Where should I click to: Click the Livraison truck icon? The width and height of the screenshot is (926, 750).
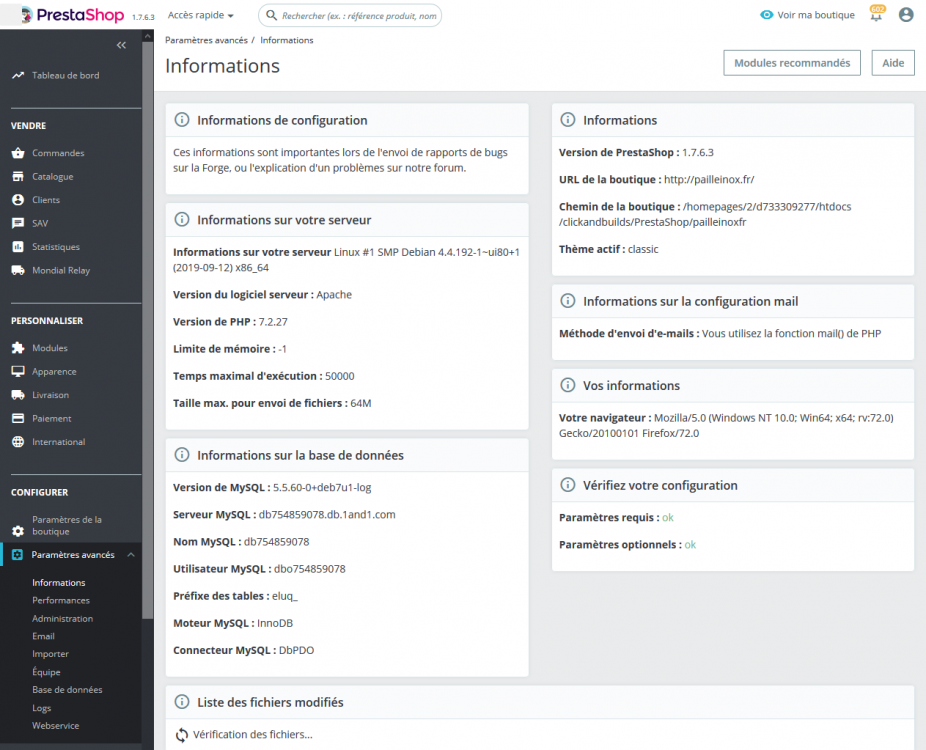18,394
